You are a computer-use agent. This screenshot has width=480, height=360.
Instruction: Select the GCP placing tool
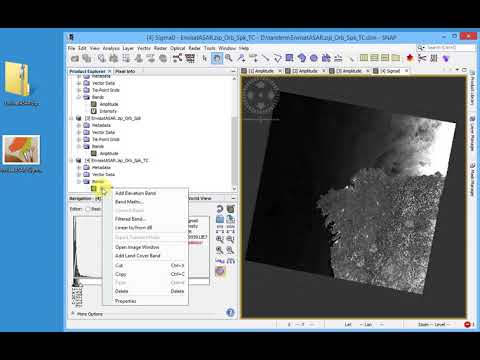[254, 58]
